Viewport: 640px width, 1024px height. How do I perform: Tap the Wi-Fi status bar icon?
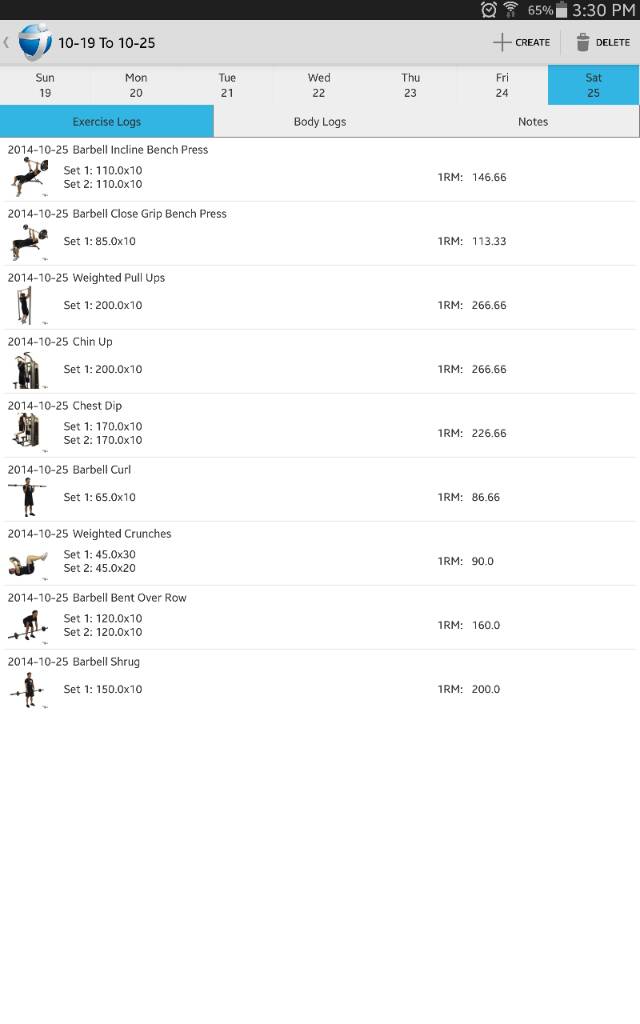pos(511,10)
